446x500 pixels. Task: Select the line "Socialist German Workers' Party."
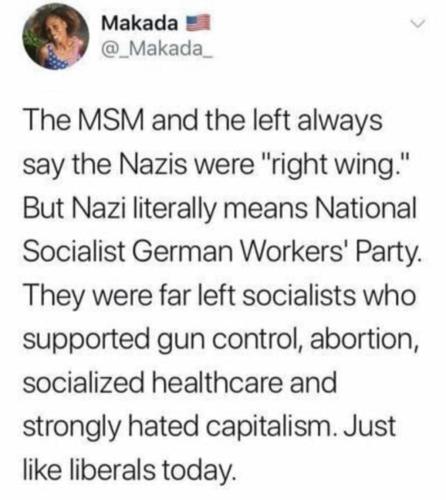pyautogui.click(x=220, y=252)
